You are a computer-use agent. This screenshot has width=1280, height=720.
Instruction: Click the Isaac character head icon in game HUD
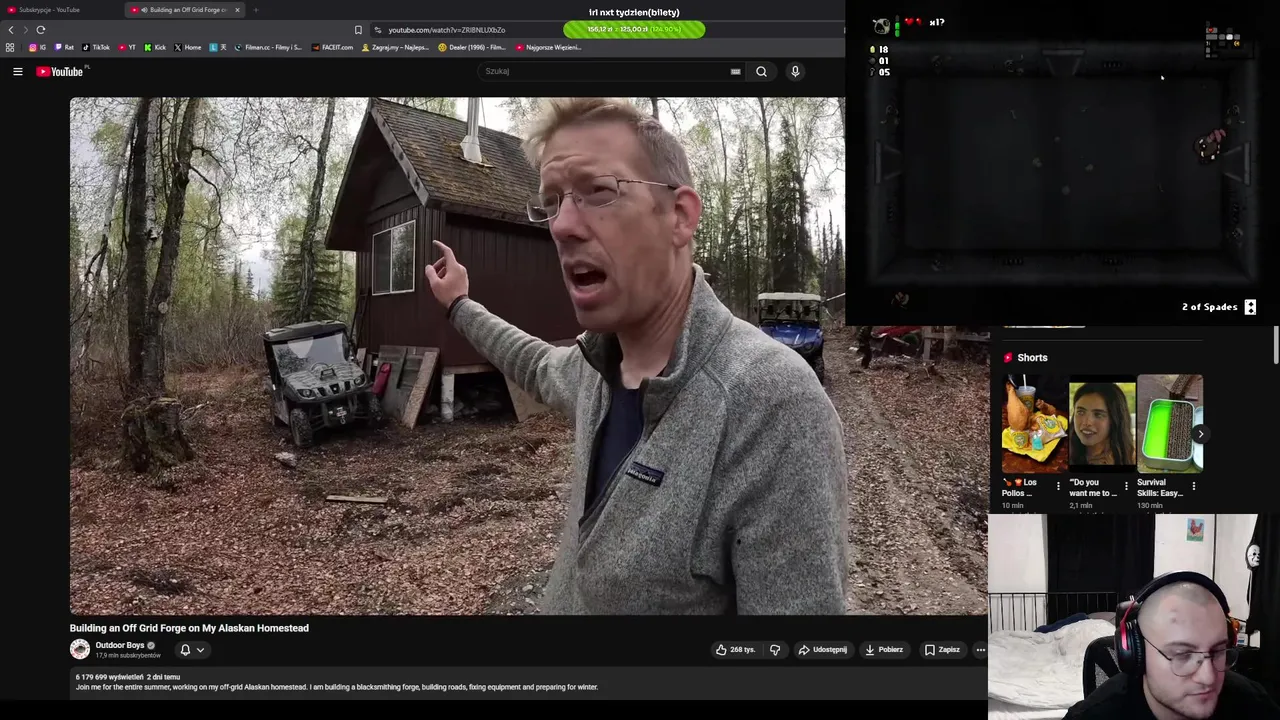tap(881, 26)
